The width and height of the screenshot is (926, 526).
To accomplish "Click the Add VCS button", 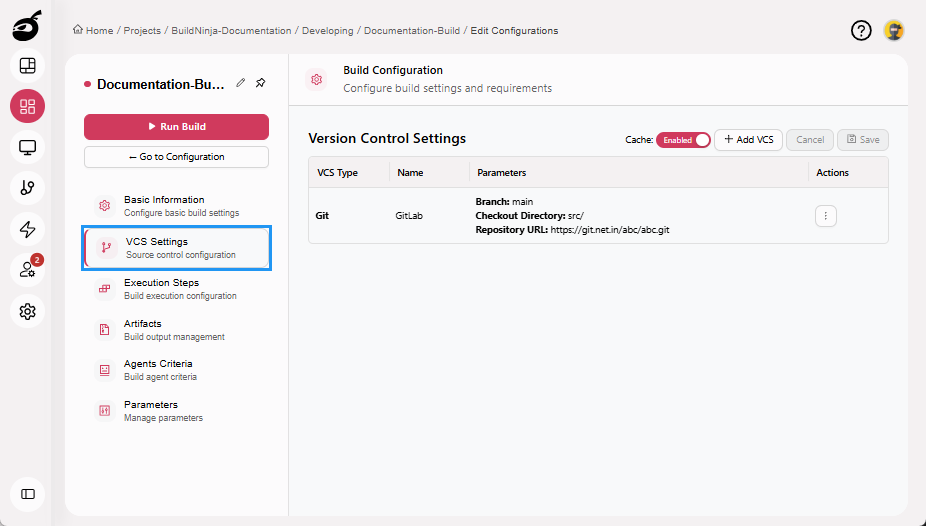I will tap(748, 140).
